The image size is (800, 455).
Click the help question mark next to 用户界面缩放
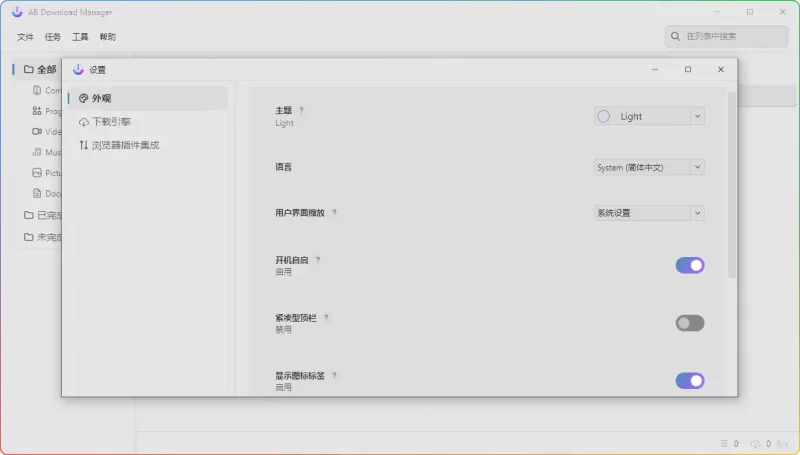pyautogui.click(x=334, y=212)
